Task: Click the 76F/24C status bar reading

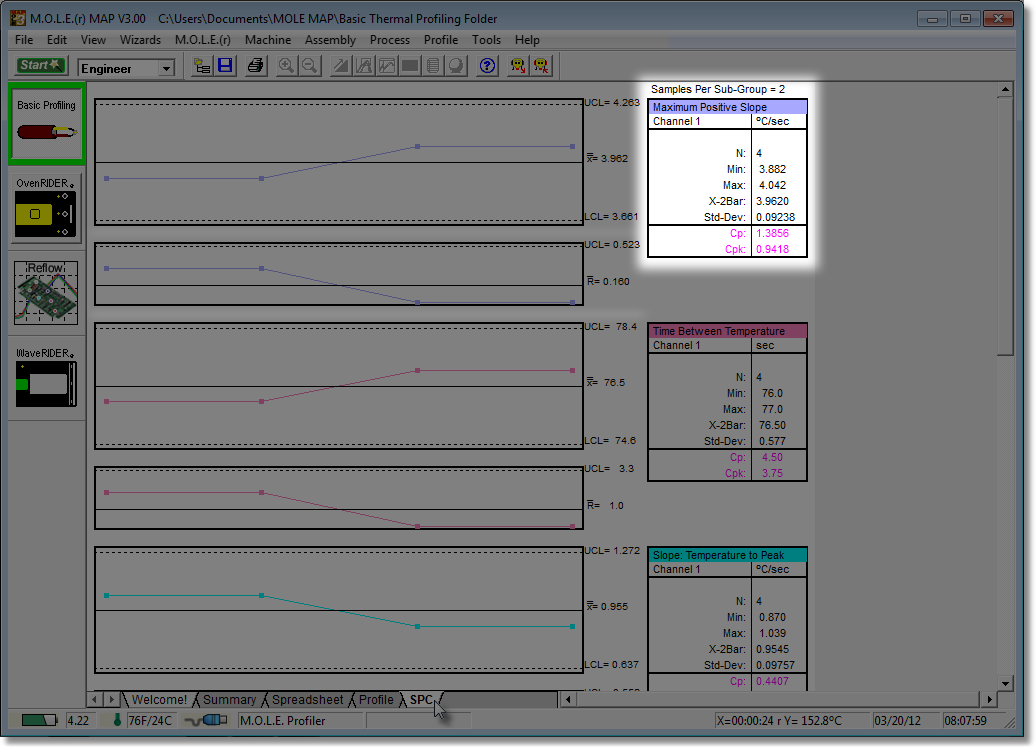Action: pos(150,721)
